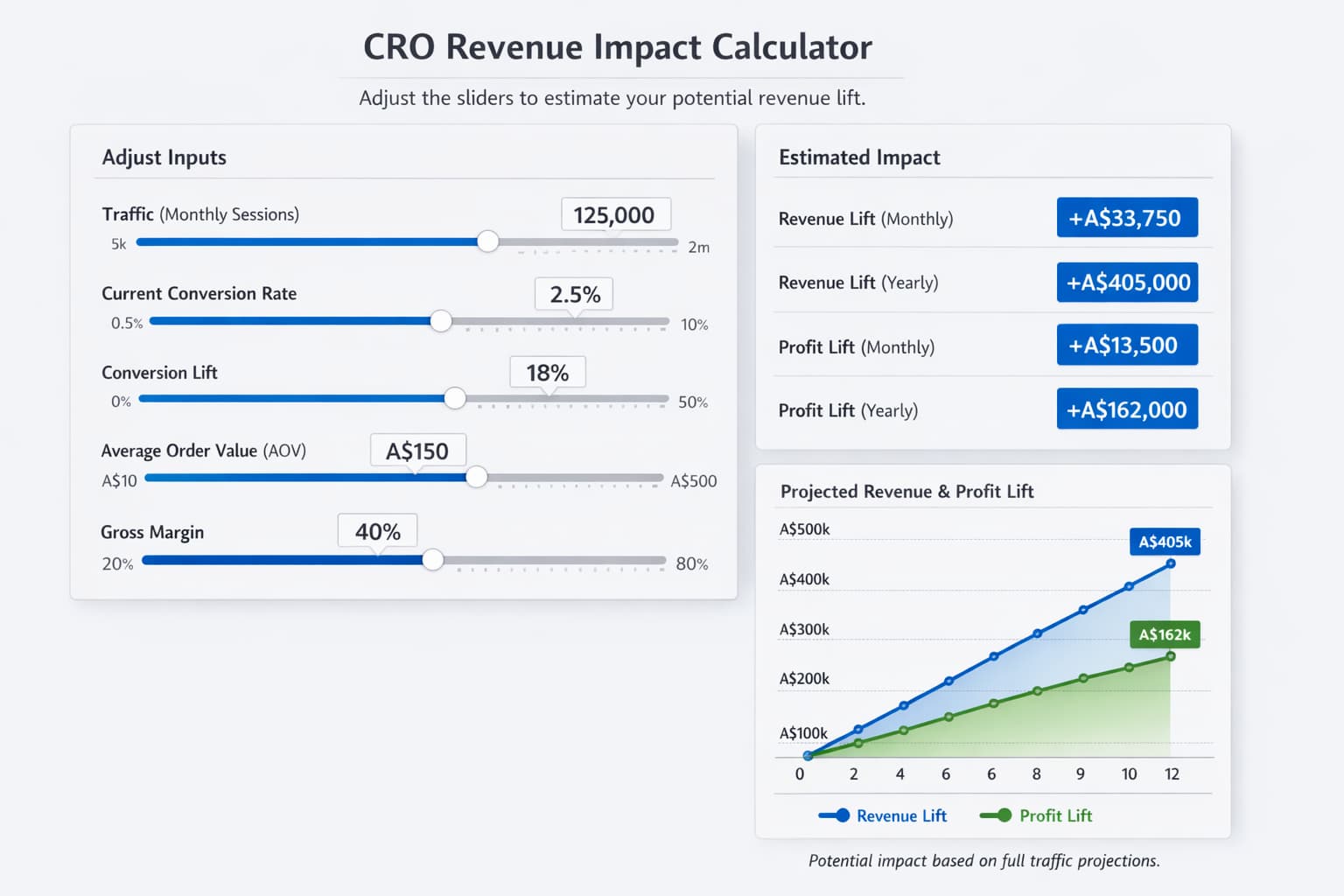
Task: Click the +A$33,750 monthly revenue badge
Action: tap(1127, 218)
